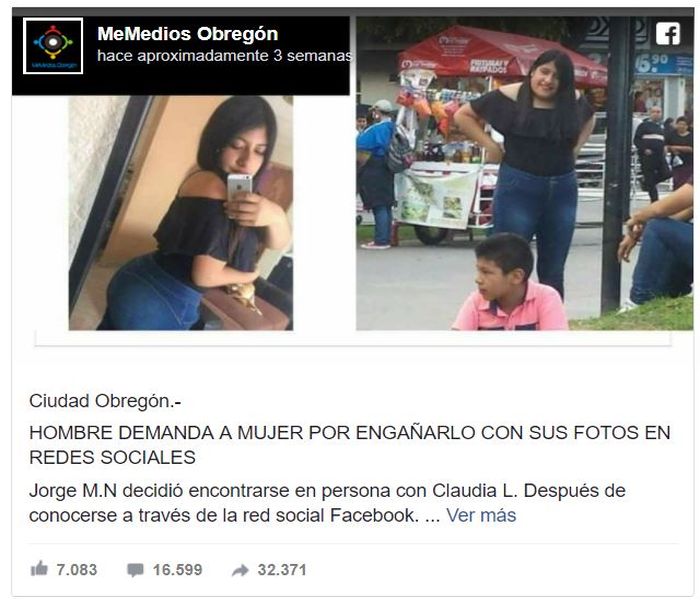Open the right street photo

525,174
